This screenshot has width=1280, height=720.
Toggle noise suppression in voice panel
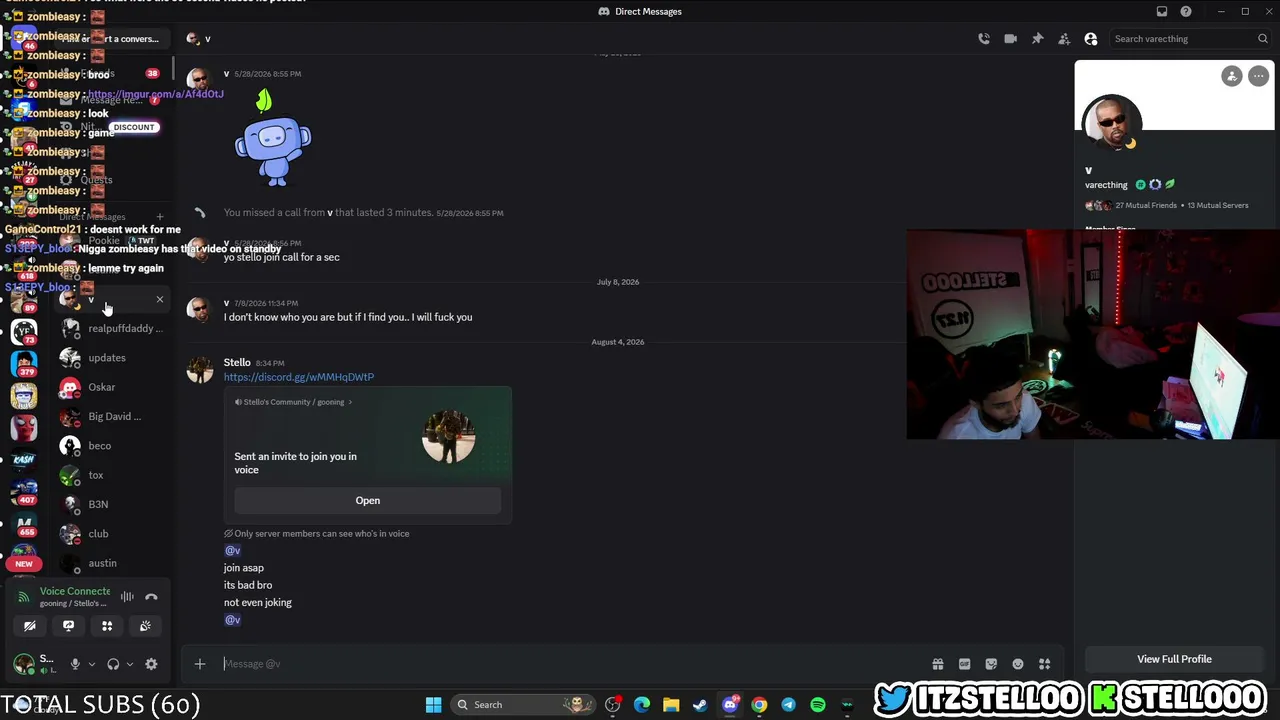[127, 597]
